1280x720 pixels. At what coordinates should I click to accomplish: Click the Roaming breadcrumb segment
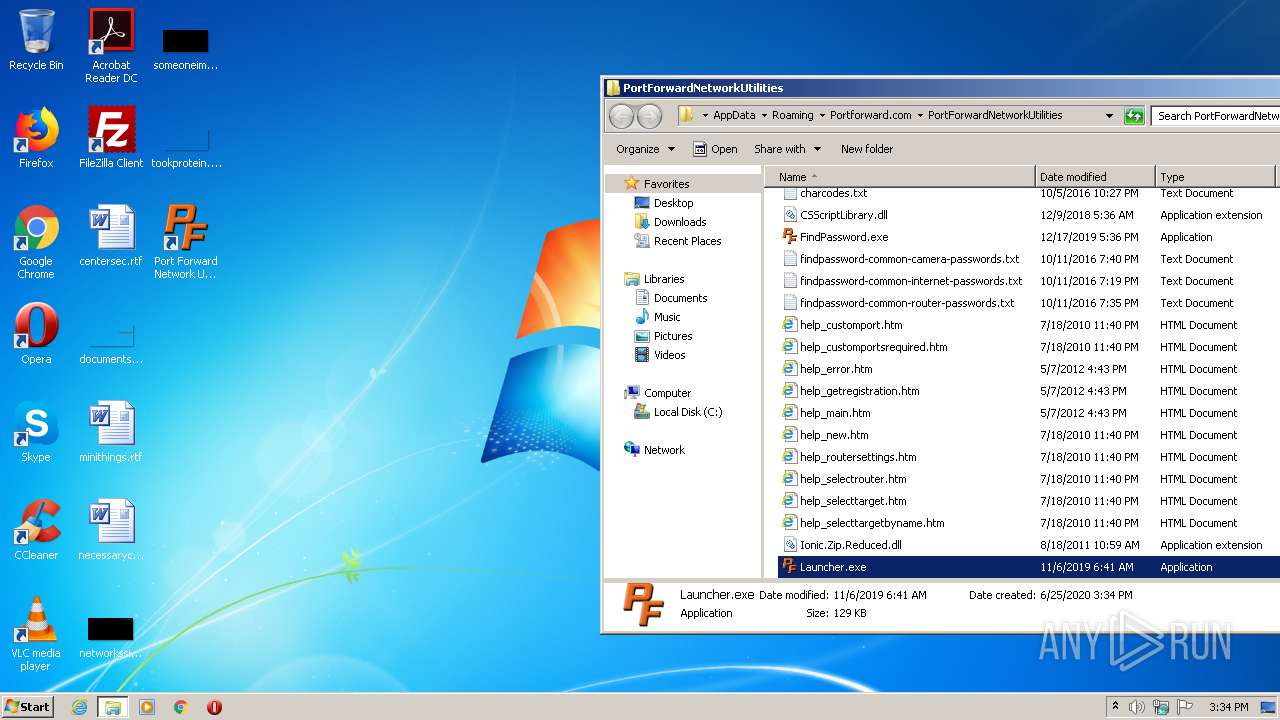point(793,115)
